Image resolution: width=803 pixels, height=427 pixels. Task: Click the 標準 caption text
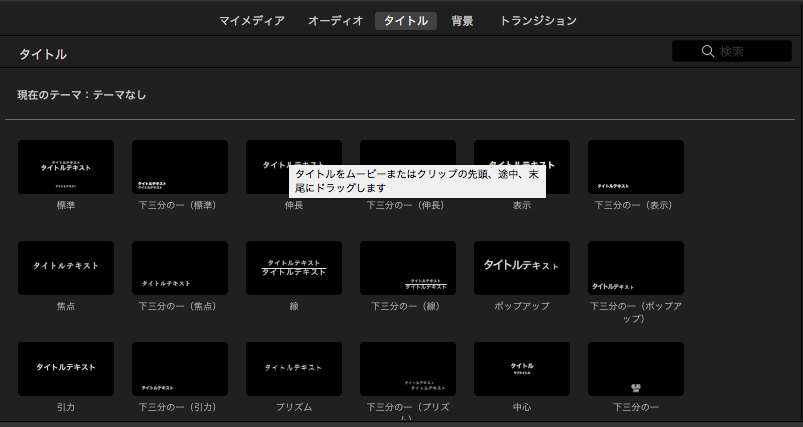click(x=66, y=205)
